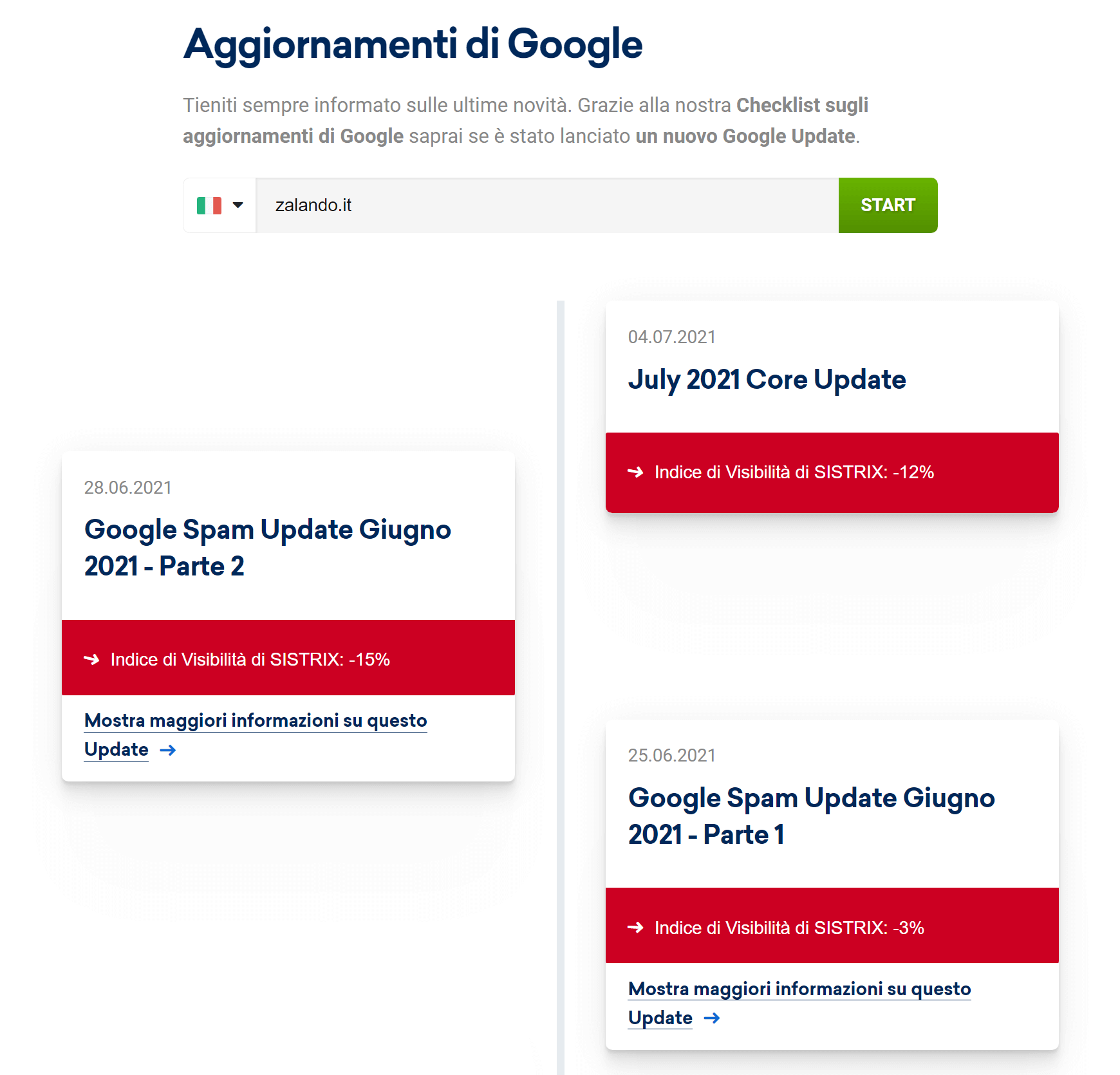Open more info link for Spam Update Parte 2
Image resolution: width=1120 pixels, height=1075 pixels.
256,721
